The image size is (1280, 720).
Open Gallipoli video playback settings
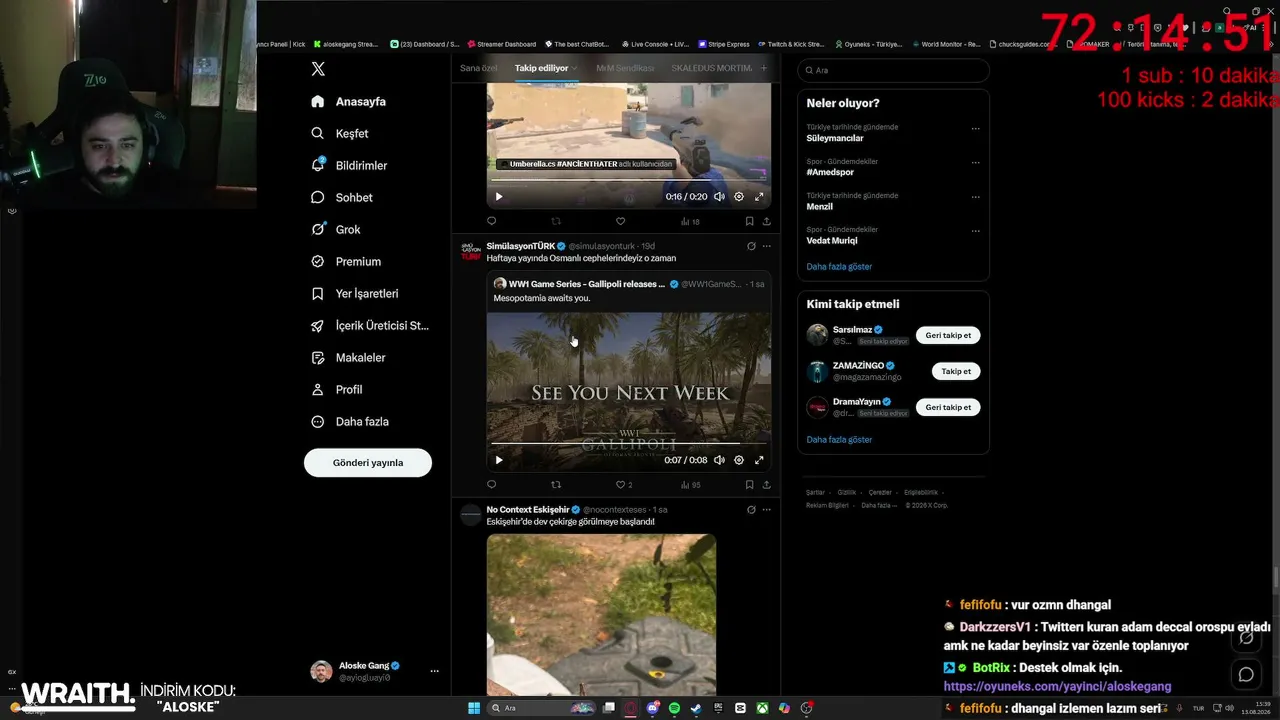739,460
